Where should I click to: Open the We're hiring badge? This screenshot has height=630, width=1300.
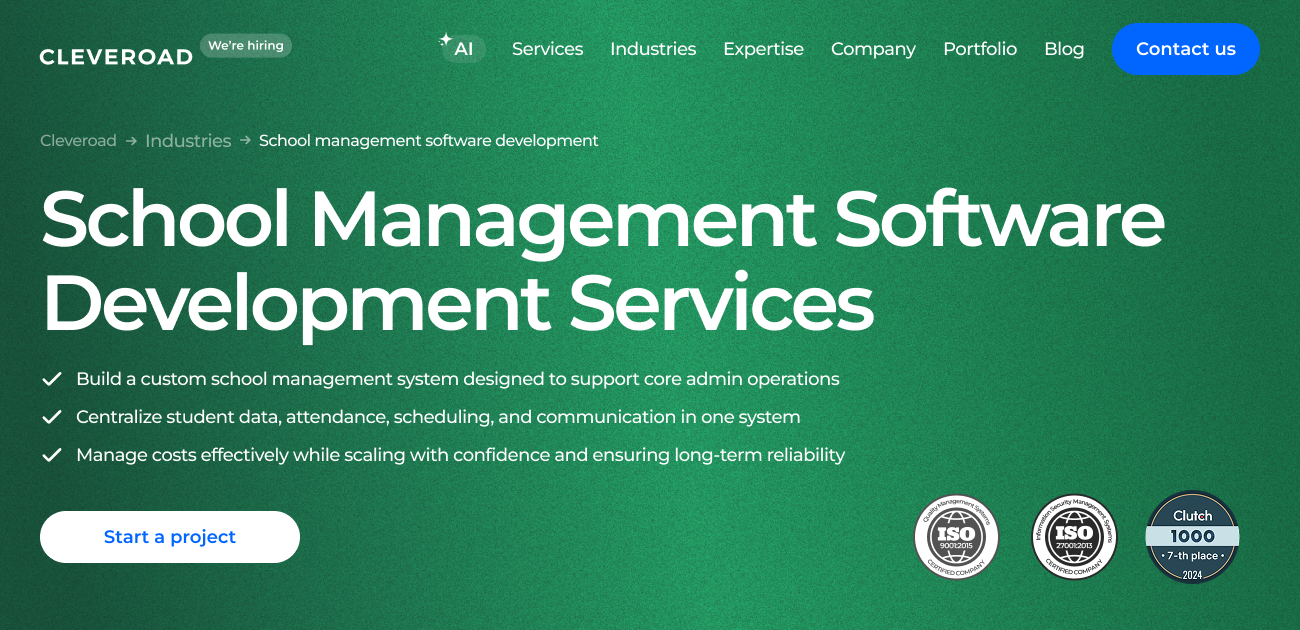pos(246,45)
